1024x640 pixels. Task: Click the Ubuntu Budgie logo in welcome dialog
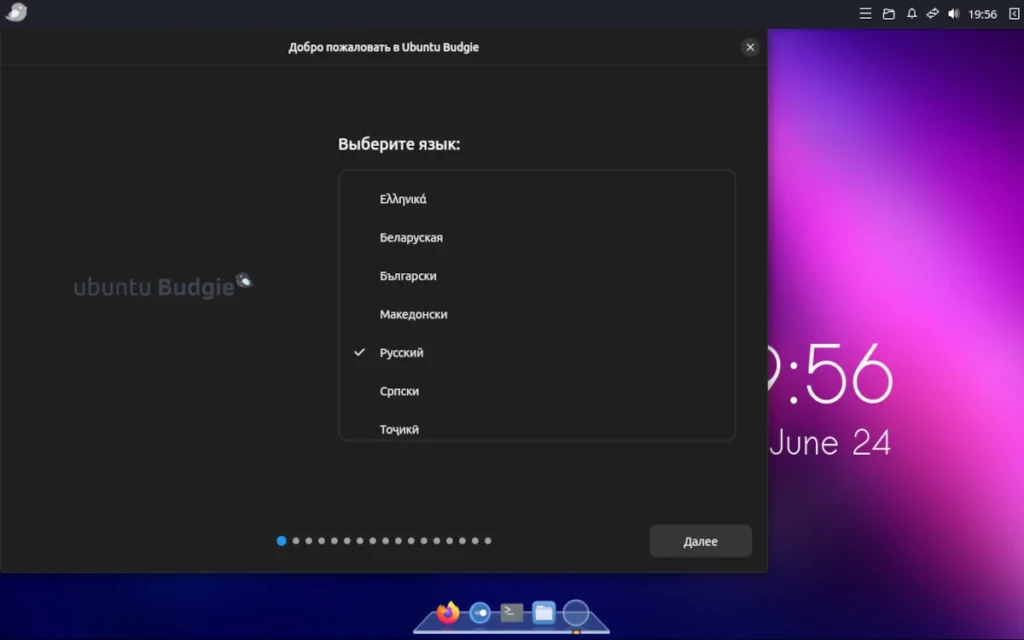point(163,286)
